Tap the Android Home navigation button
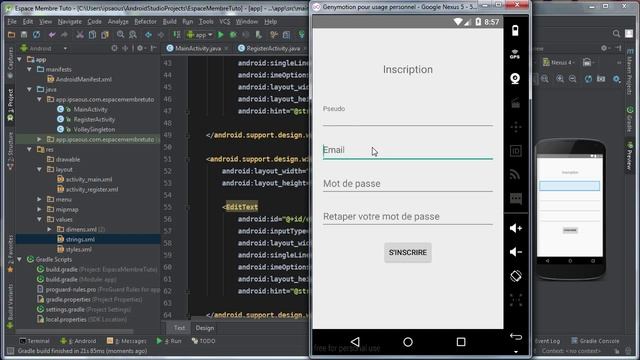The image size is (640, 360). [408, 342]
